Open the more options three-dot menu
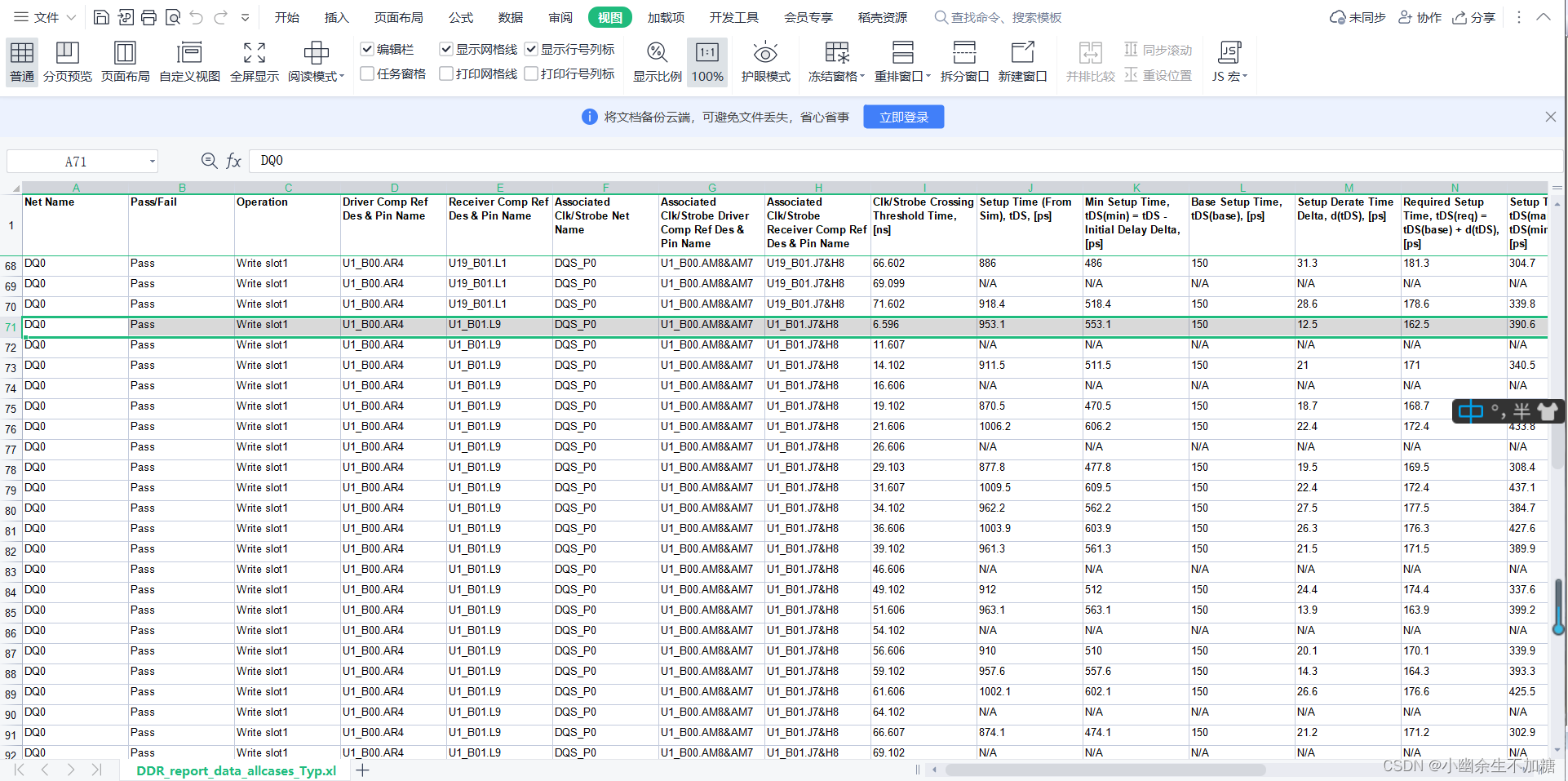The height and width of the screenshot is (781, 1568). (1518, 17)
